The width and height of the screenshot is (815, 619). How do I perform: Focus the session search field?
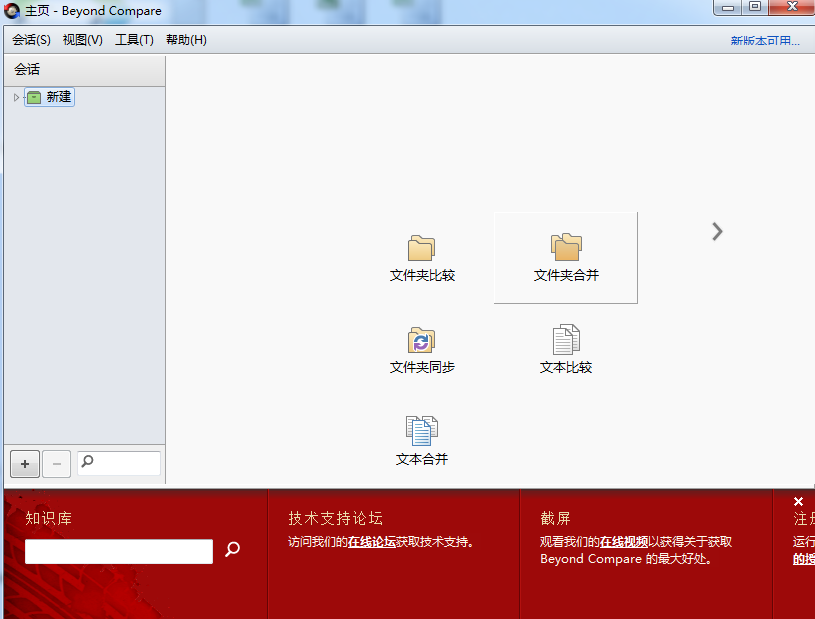pyautogui.click(x=119, y=463)
